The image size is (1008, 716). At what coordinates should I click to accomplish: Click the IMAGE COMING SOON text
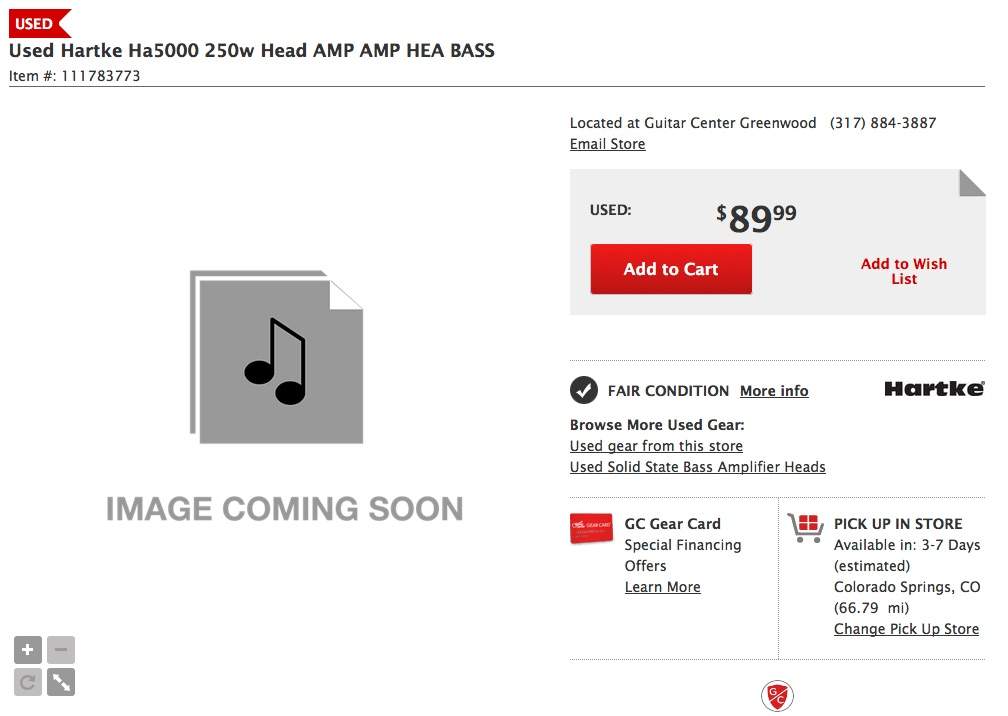pos(285,508)
